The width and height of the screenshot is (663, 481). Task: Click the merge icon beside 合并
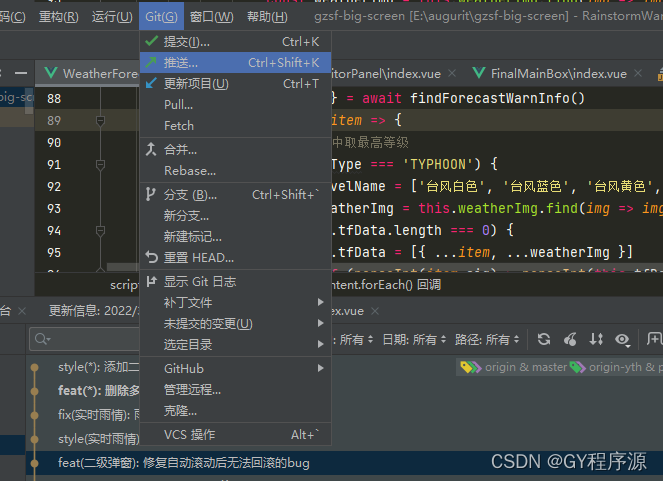click(151, 149)
